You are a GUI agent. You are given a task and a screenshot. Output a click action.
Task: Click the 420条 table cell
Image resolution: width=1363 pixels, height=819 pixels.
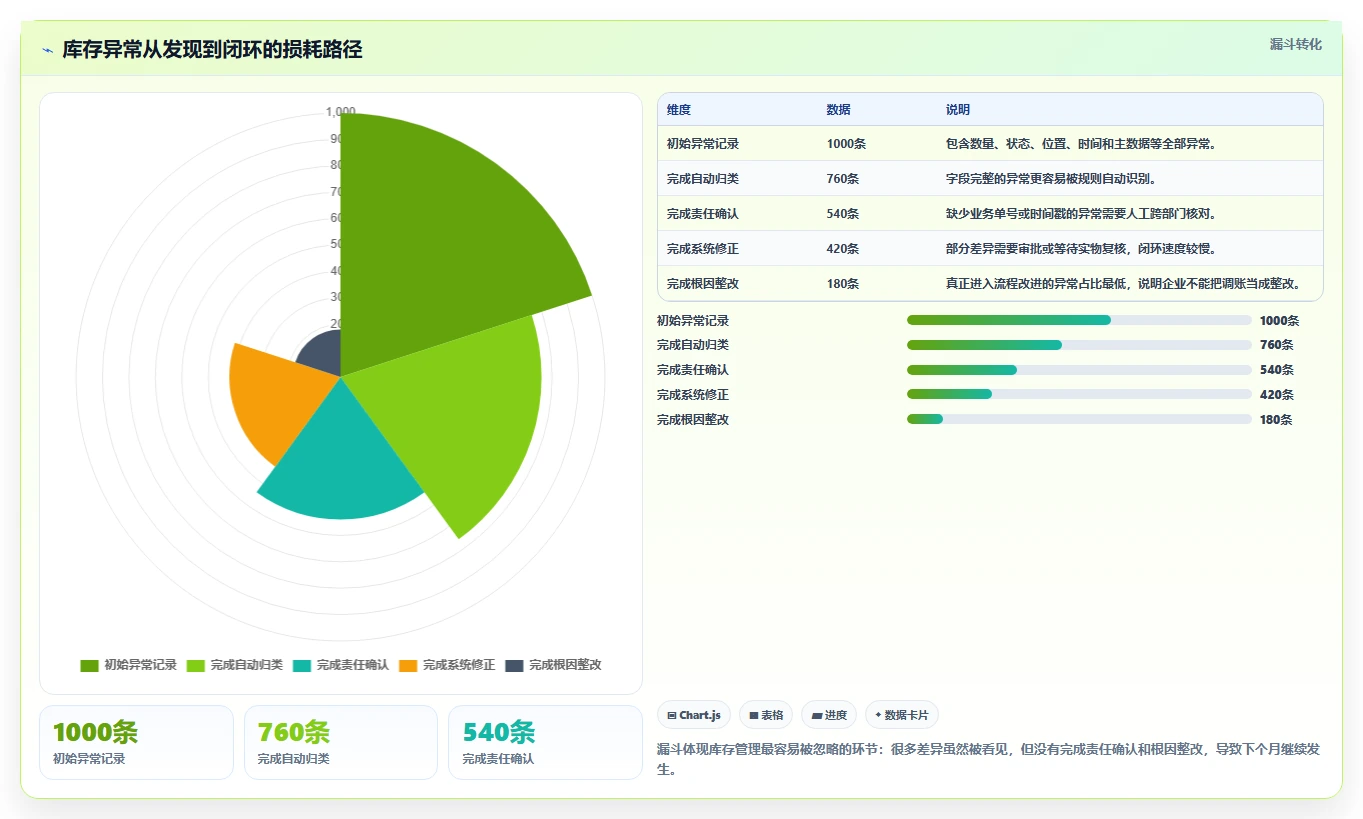[x=843, y=249]
